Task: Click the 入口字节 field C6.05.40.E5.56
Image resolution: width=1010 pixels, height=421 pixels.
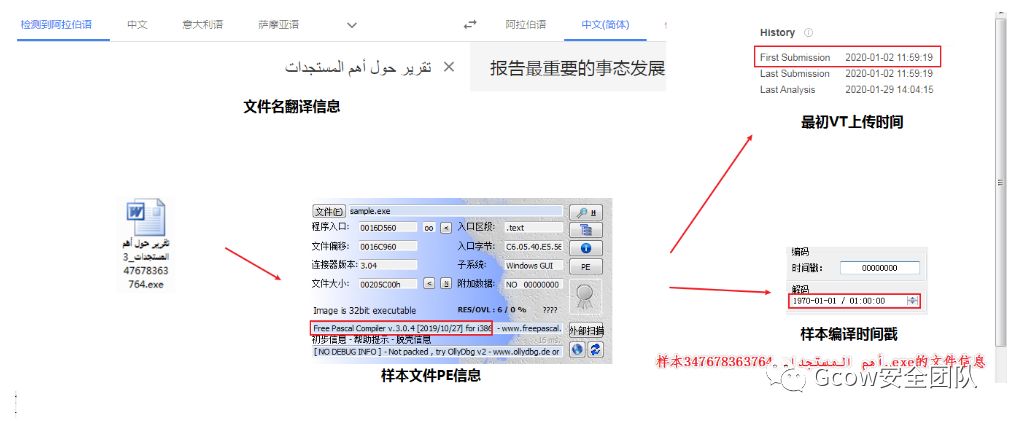Action: (x=533, y=247)
